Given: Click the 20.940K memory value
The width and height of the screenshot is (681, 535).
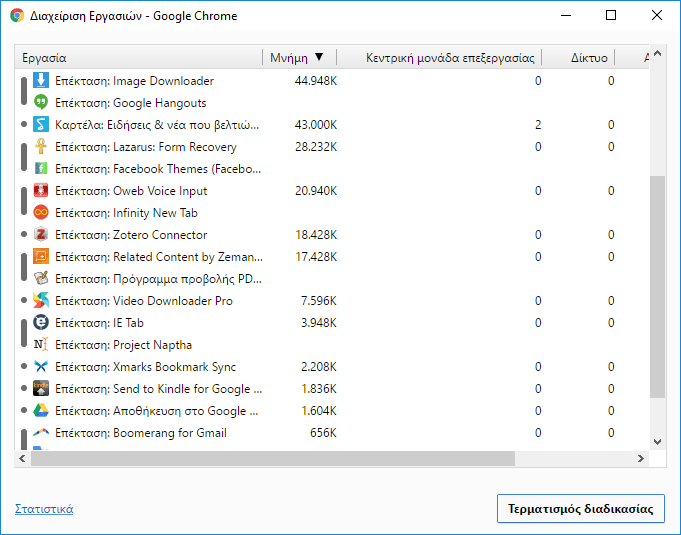Looking at the screenshot, I should [316, 191].
